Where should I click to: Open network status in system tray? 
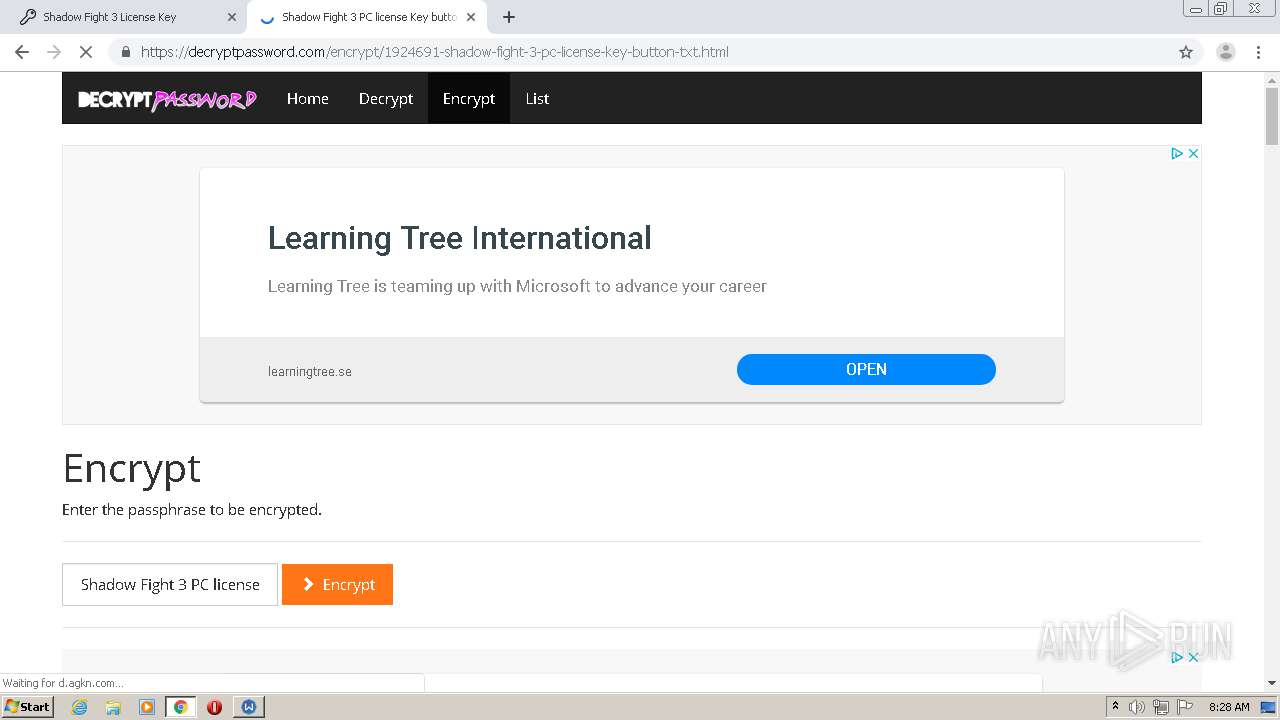click(1161, 707)
